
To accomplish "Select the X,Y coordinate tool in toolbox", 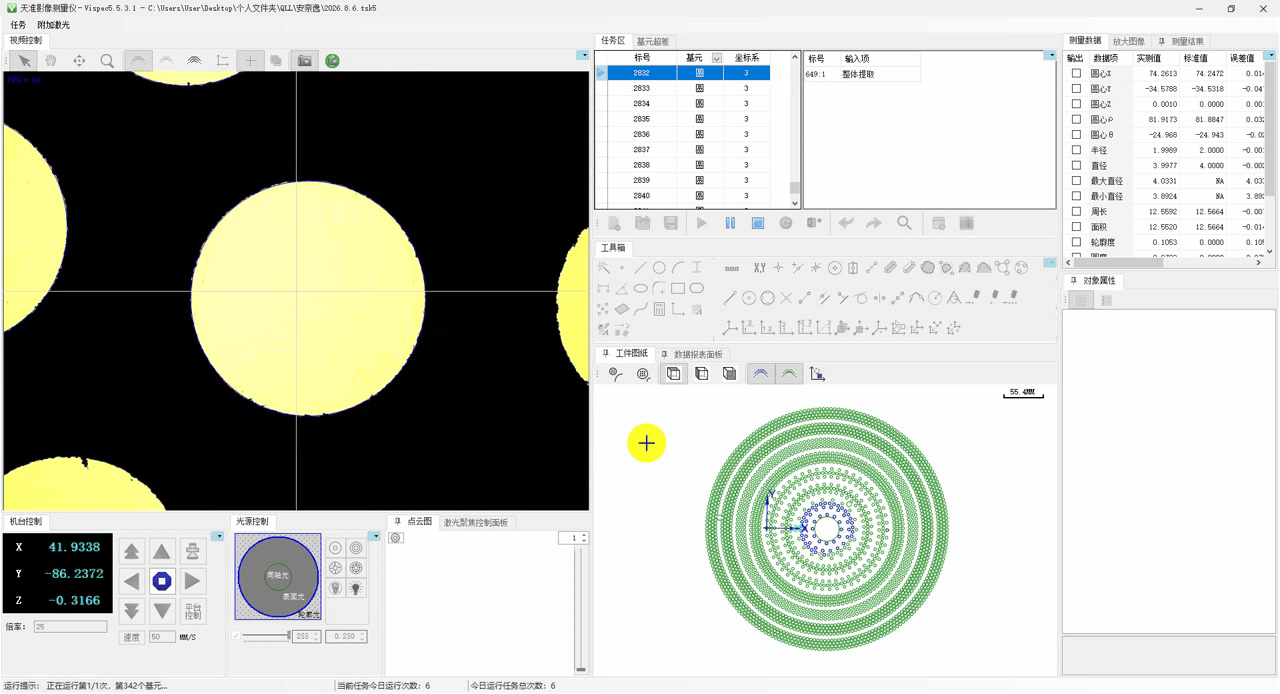I will 759,268.
